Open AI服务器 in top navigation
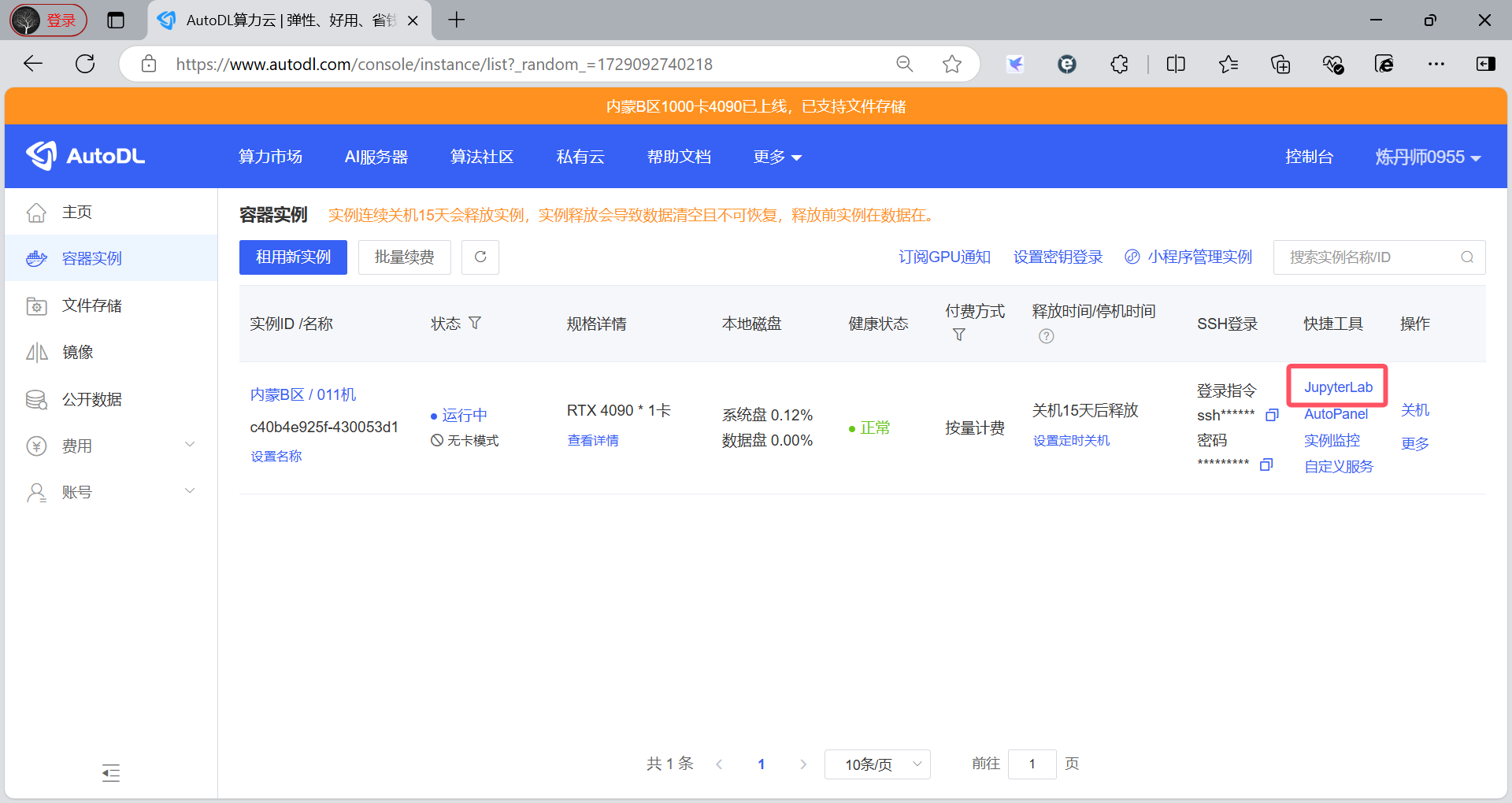Image resolution: width=1512 pixels, height=803 pixels. 376,157
